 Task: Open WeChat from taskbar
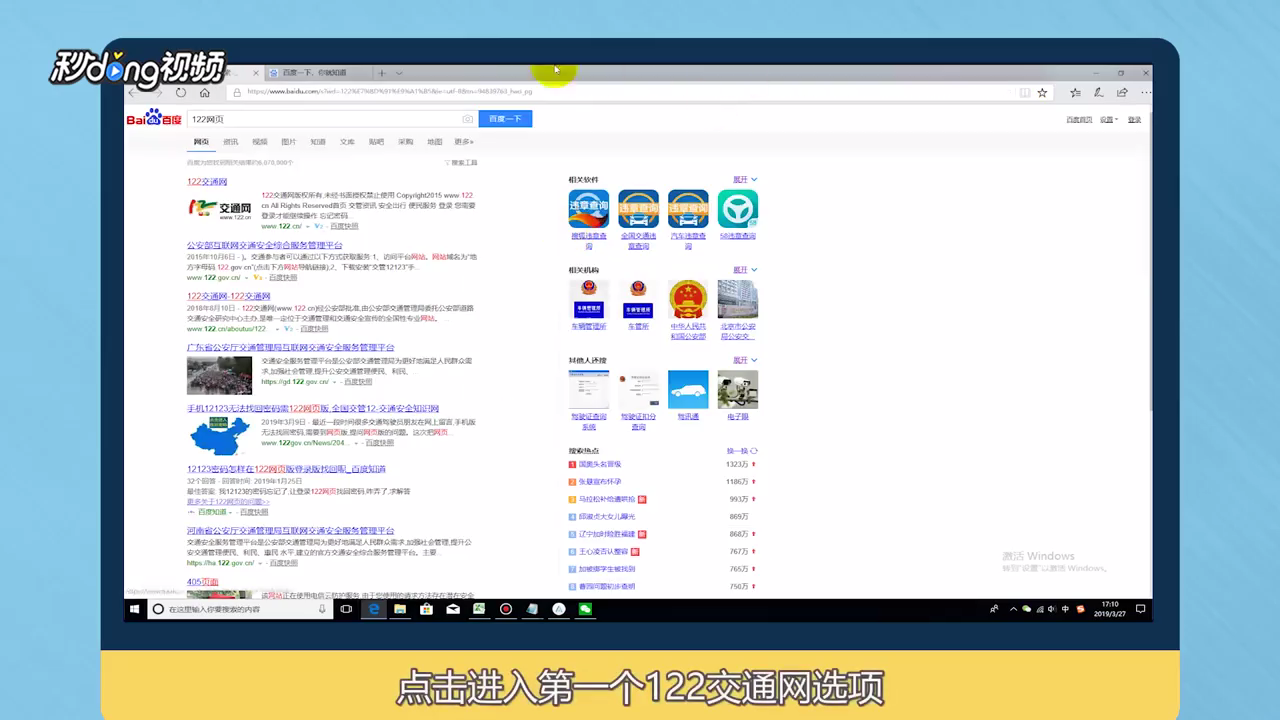coord(585,609)
